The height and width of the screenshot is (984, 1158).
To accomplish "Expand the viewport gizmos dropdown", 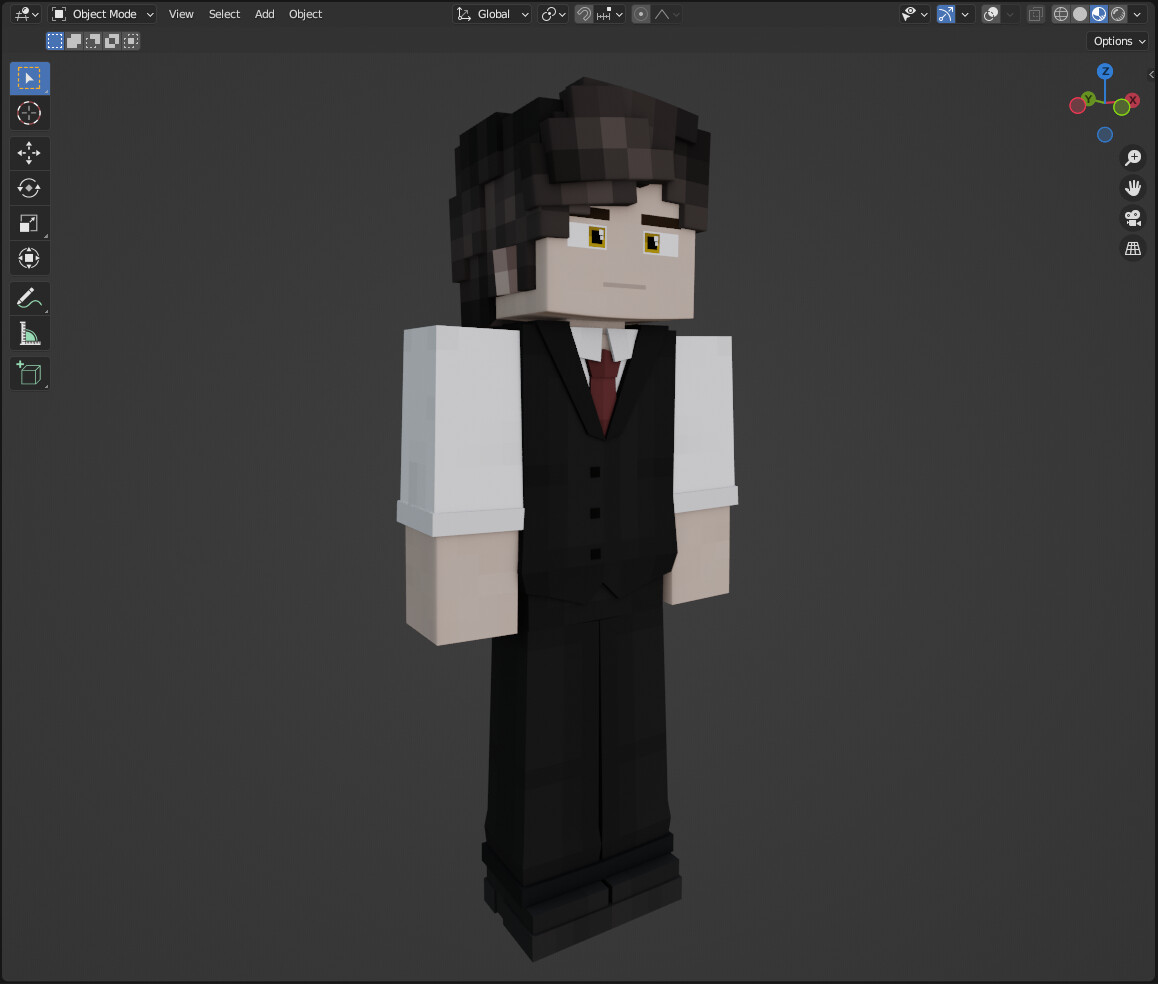I will [x=965, y=13].
